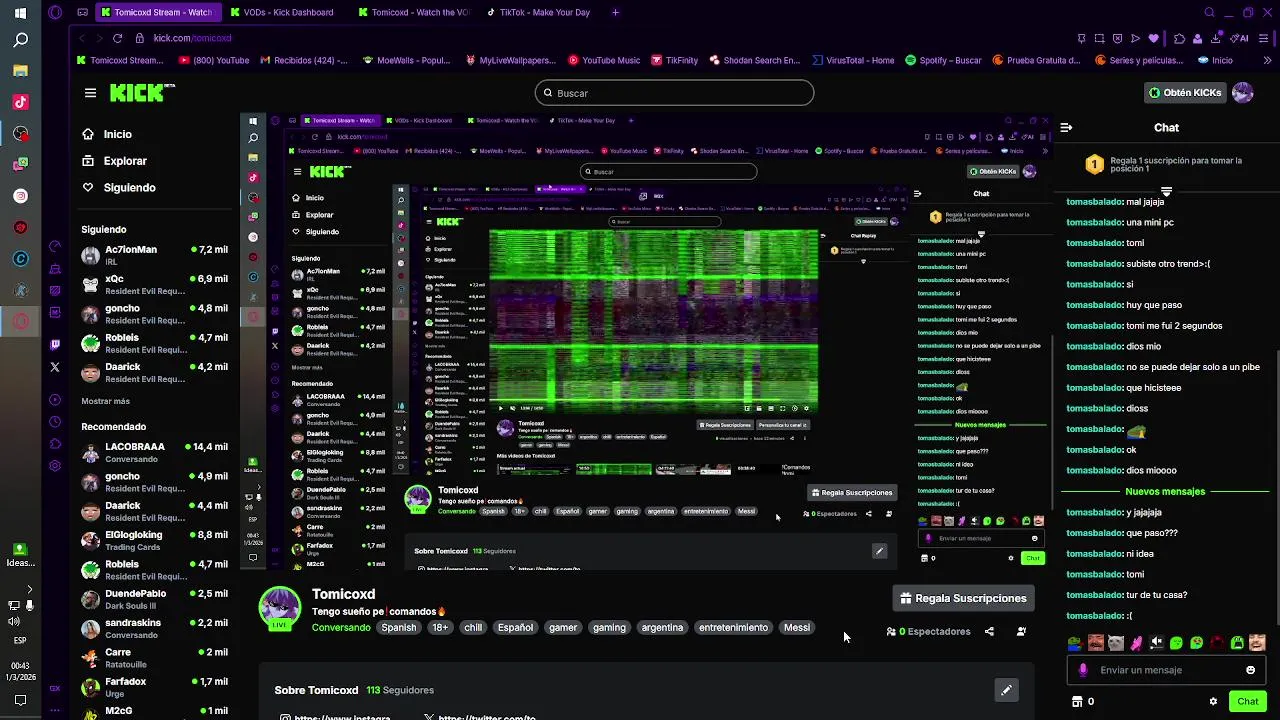The width and height of the screenshot is (1280, 720).
Task: Open chat settings gear icon
Action: tap(1213, 702)
